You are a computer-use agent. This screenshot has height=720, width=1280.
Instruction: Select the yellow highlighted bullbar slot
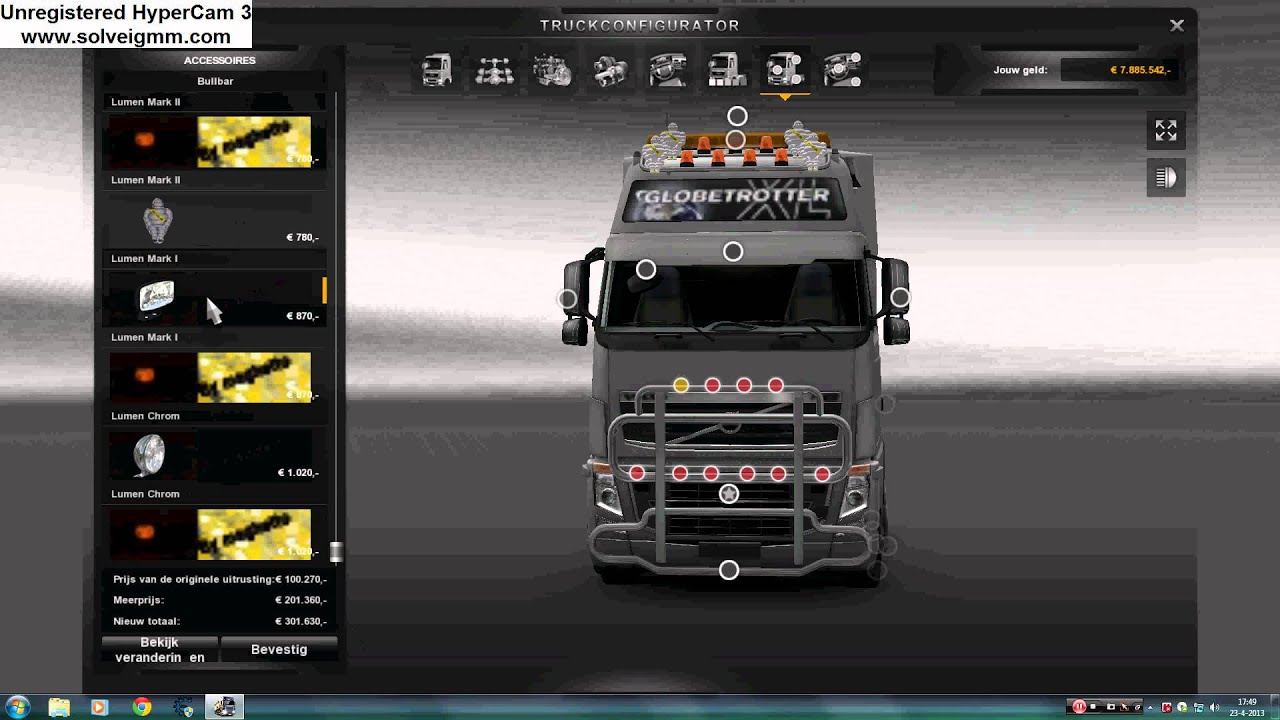click(681, 385)
